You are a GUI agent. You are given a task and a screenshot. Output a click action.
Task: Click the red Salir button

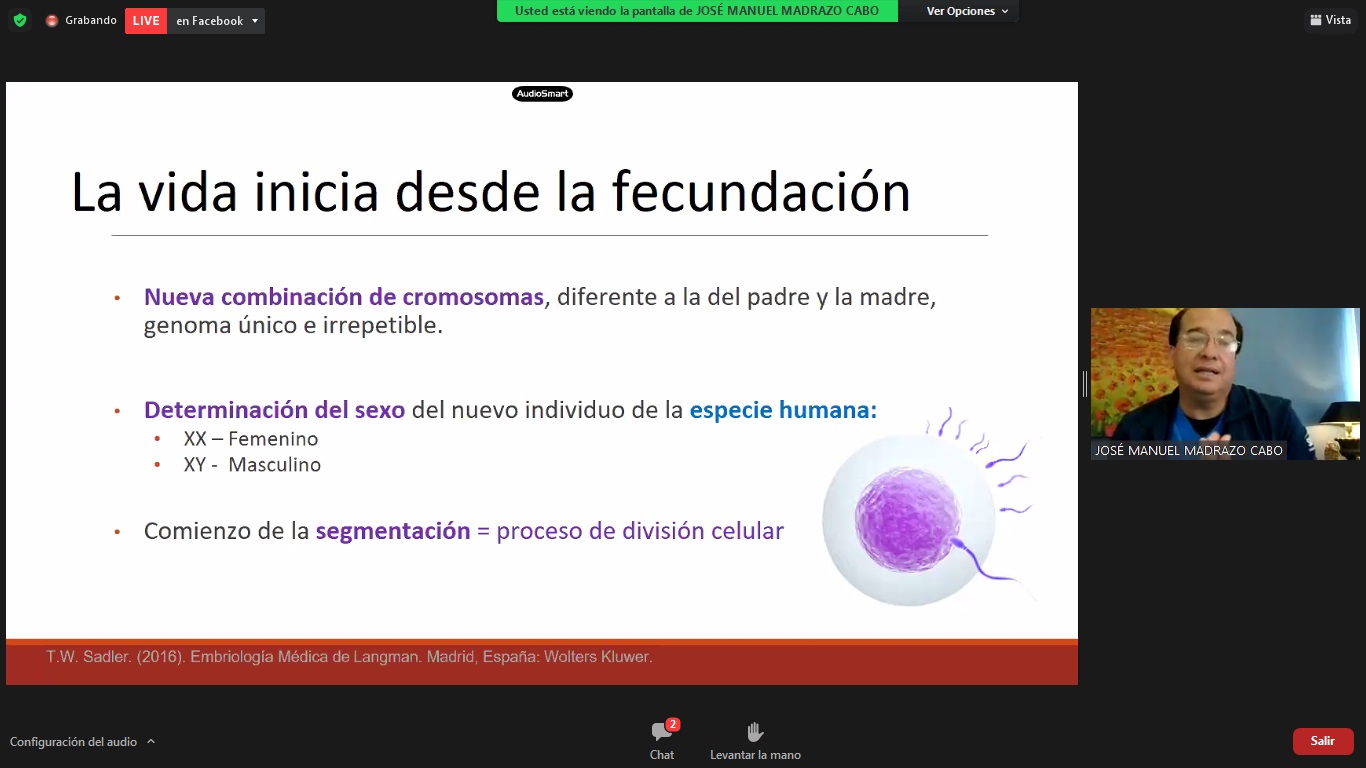pos(1323,741)
